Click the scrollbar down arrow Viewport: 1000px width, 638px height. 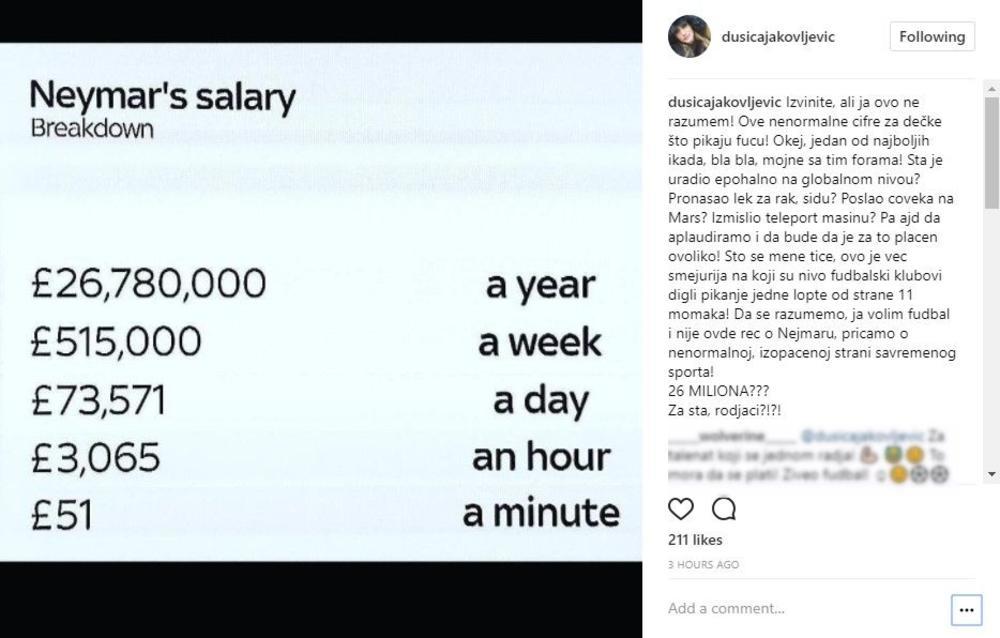(x=992, y=474)
